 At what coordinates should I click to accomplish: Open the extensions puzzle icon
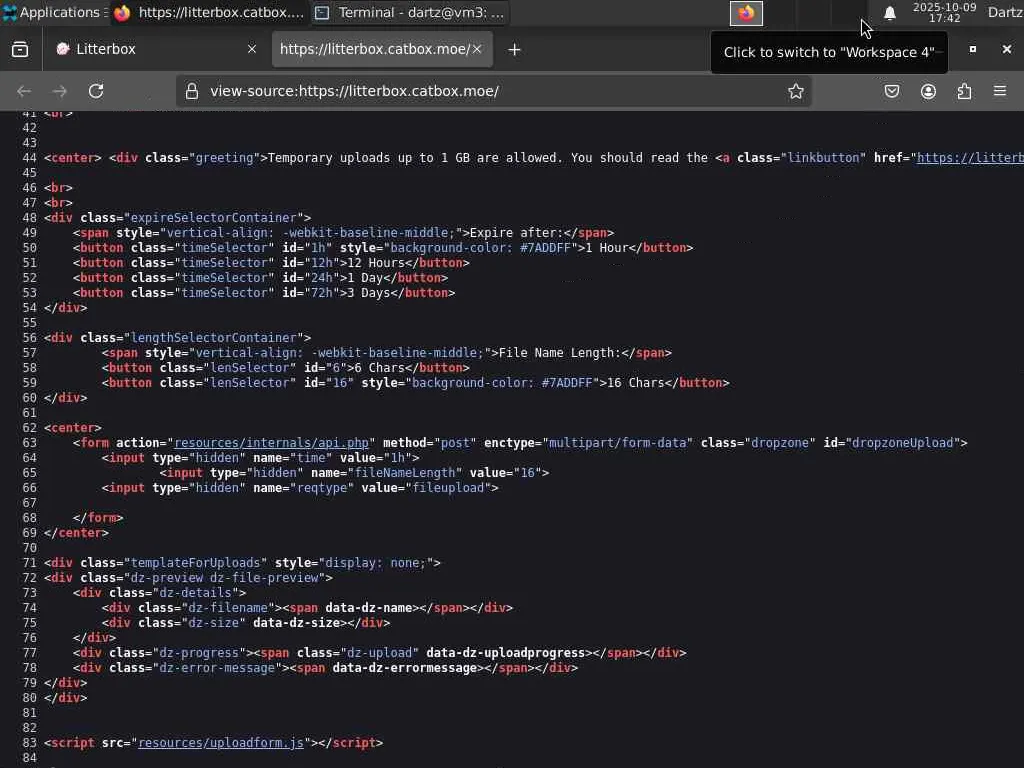pyautogui.click(x=964, y=91)
